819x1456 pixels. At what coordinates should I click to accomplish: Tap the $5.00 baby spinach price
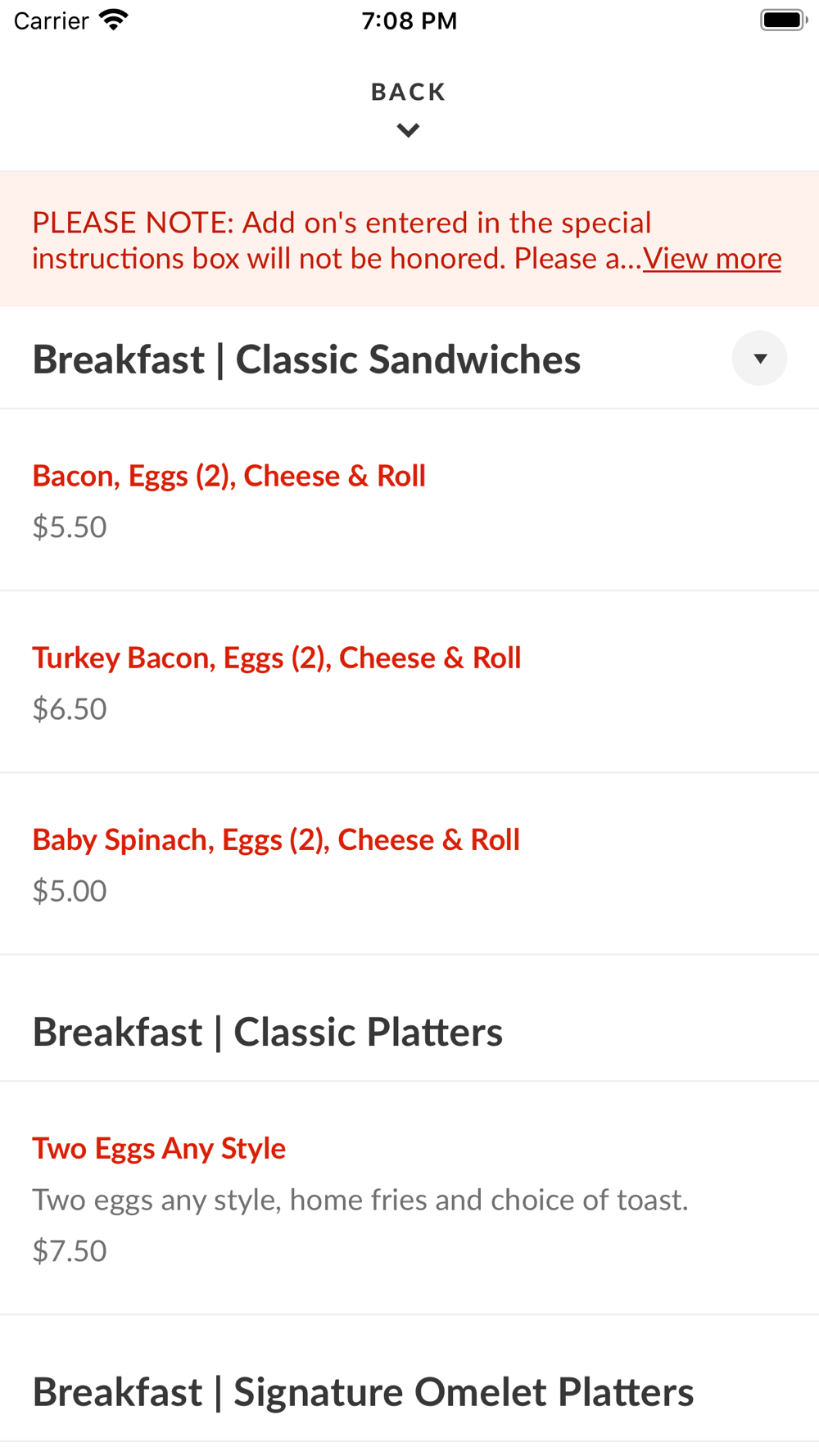pyautogui.click(x=70, y=891)
